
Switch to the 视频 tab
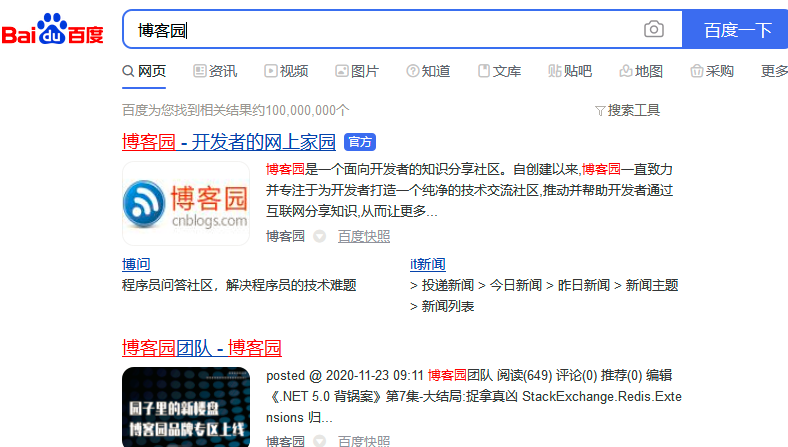pos(286,71)
